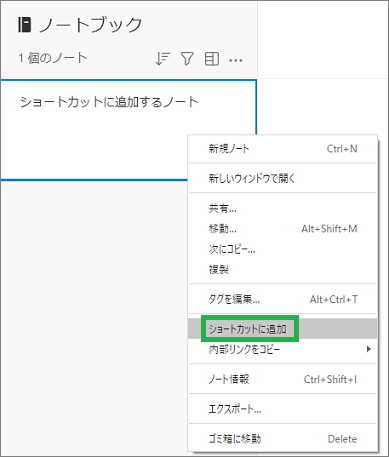
Task: Select the note ショートカットに追加するノート
Action: point(128,130)
